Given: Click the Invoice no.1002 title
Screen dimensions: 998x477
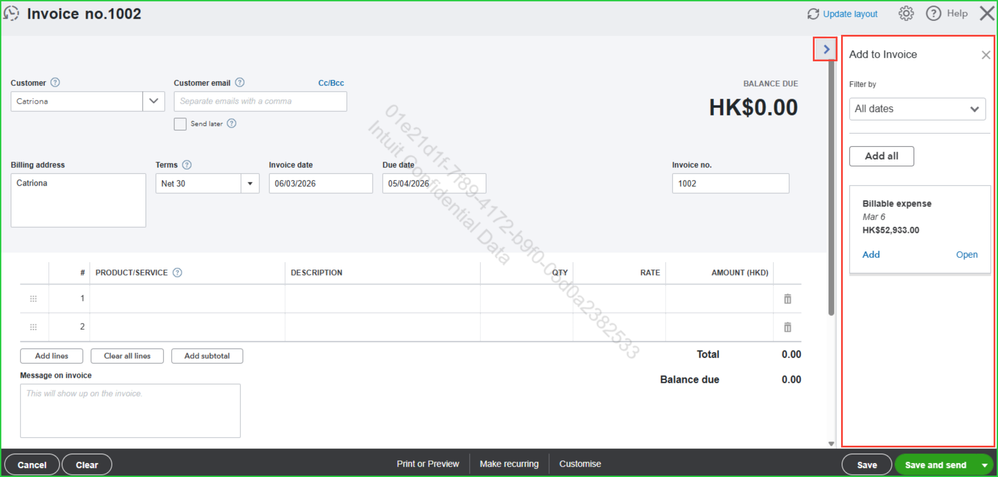Looking at the screenshot, I should point(84,13).
